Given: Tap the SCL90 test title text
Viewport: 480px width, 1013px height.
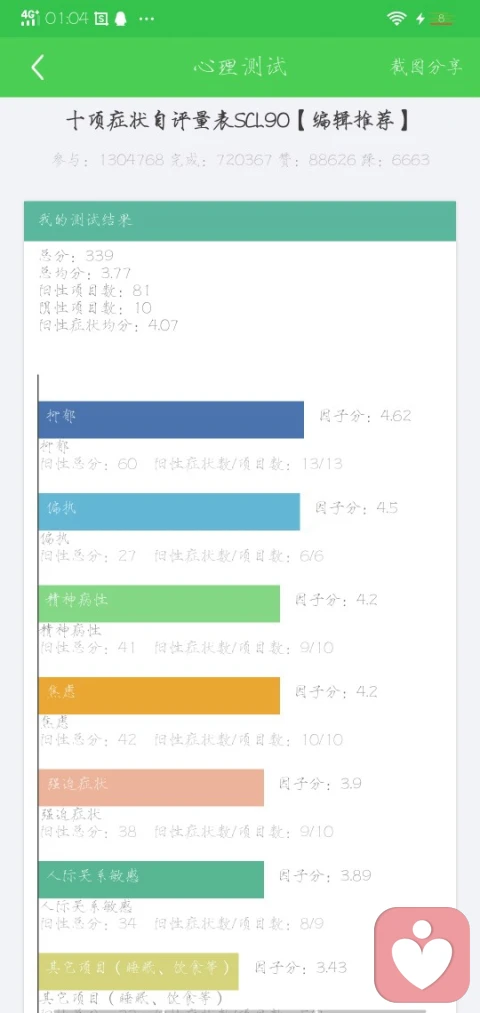Looking at the screenshot, I should 238,121.
